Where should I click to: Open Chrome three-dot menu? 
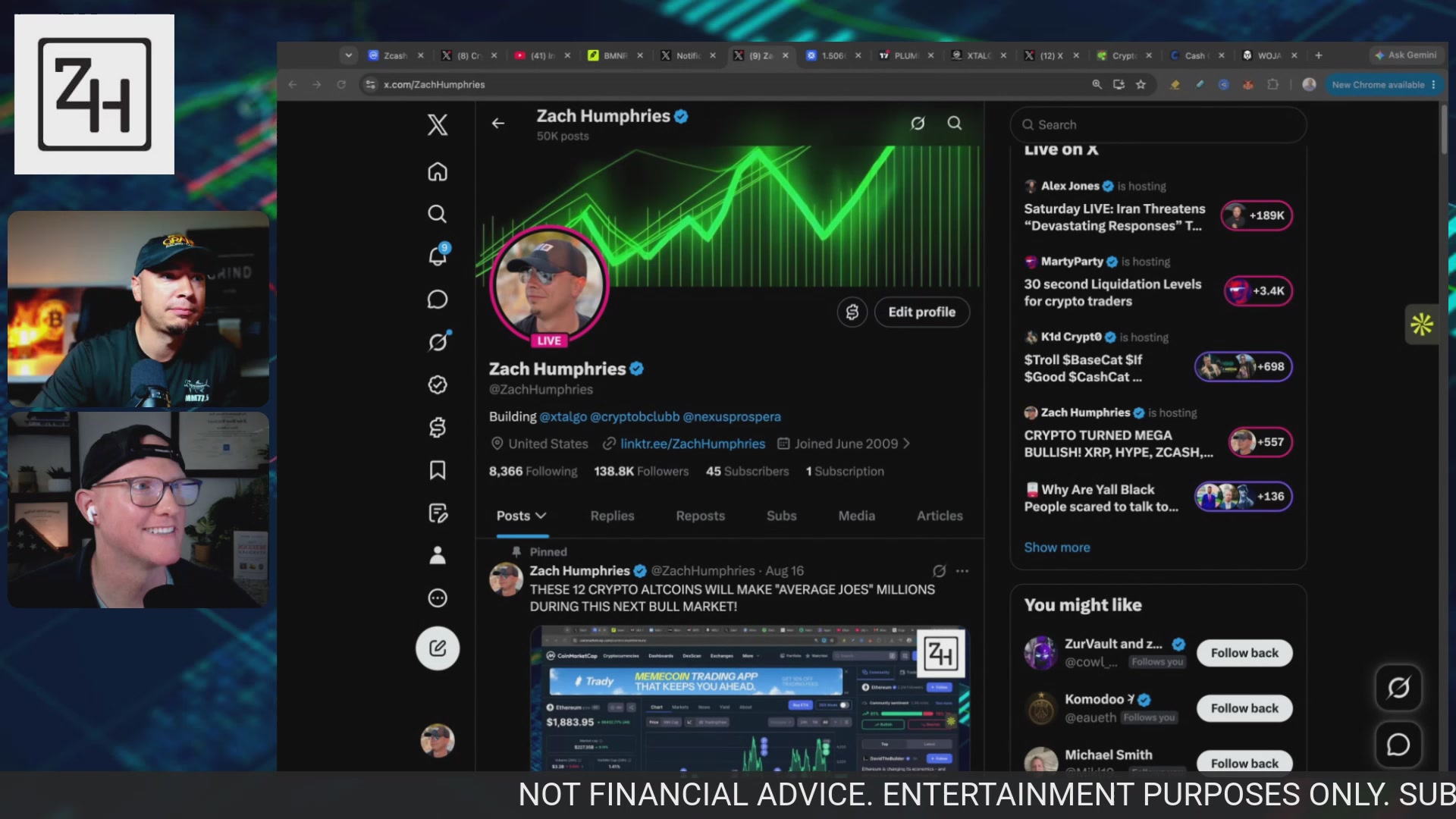(x=1433, y=85)
